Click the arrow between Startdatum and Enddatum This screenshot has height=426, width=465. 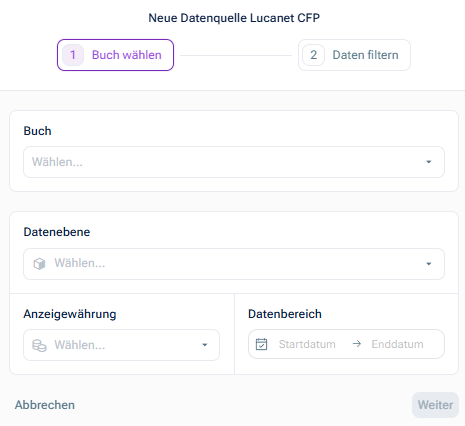pos(357,344)
